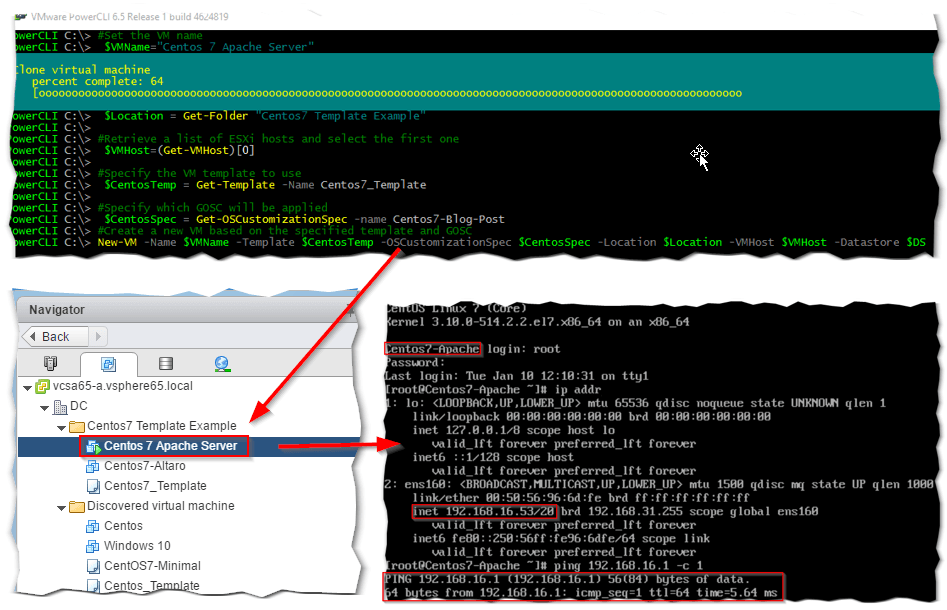The width and height of the screenshot is (947, 610).
Task: Click the Back button in Navigator
Action: [x=55, y=336]
